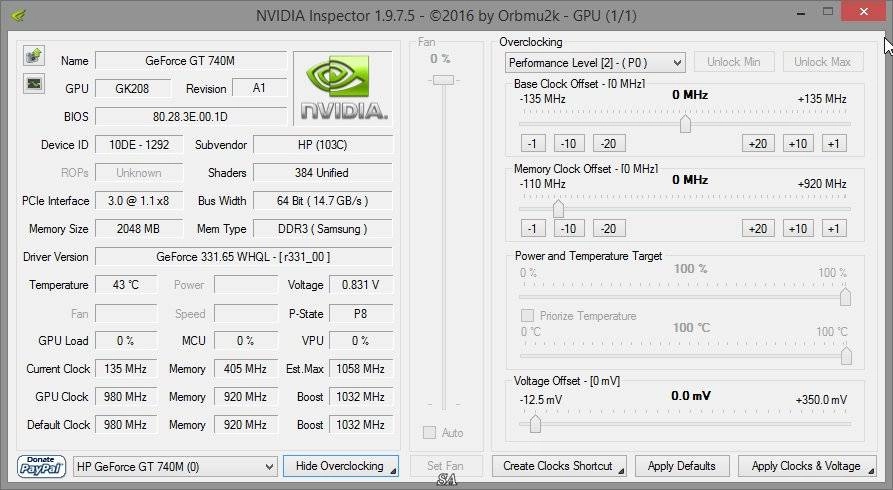Click the Current Clock value 135 MHz
The image size is (893, 490).
(126, 369)
